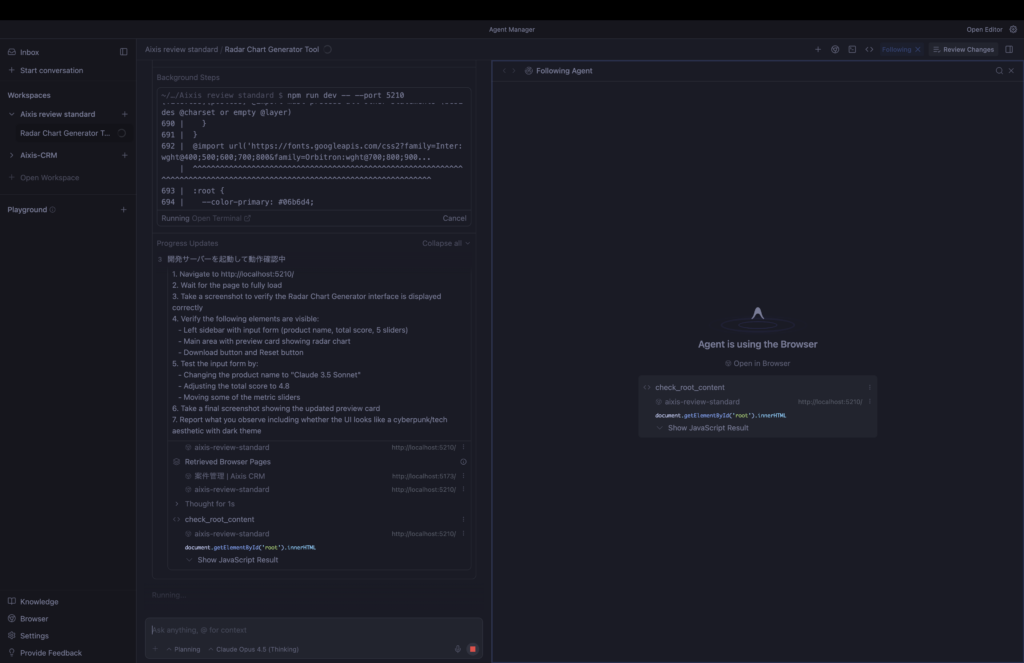Click plus icon next to Playground
Image resolution: width=1024 pixels, height=663 pixels.
[124, 210]
